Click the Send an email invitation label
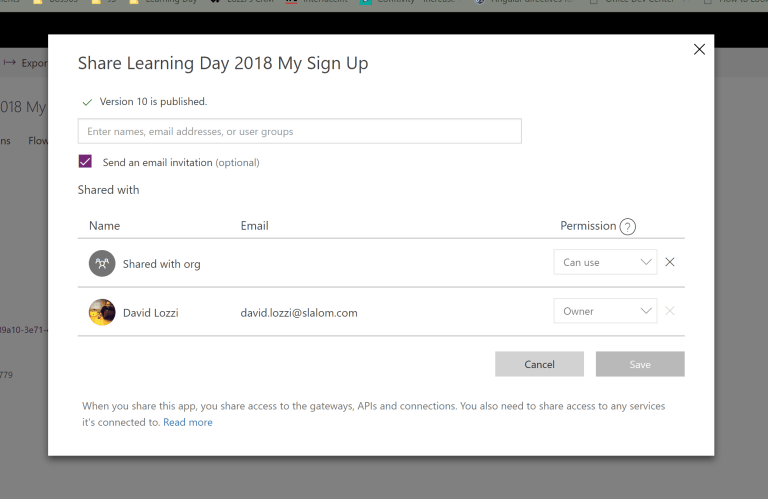This screenshot has width=768, height=499. 181,163
